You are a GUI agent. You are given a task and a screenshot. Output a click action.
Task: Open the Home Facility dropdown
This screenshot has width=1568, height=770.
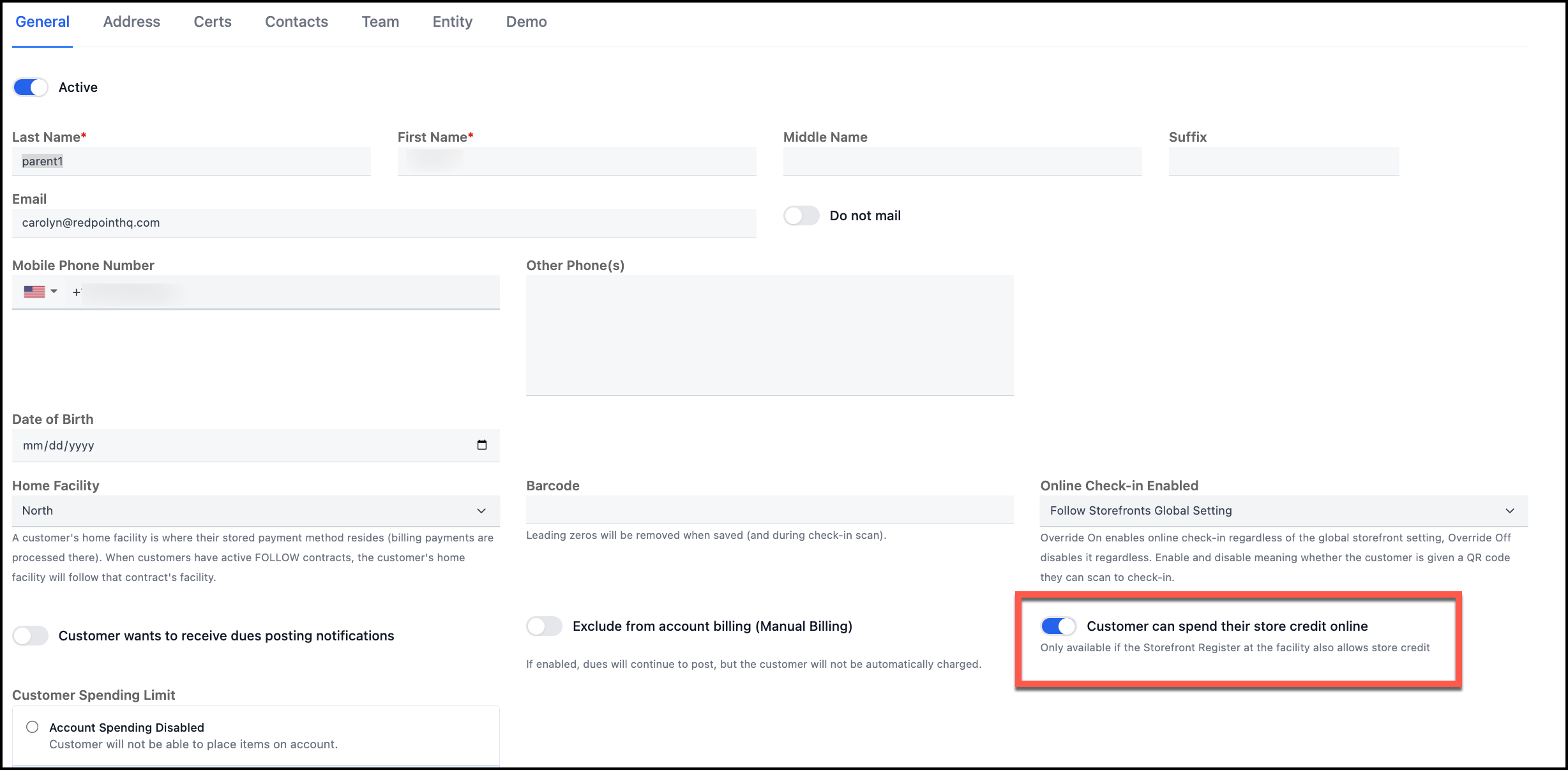point(255,511)
